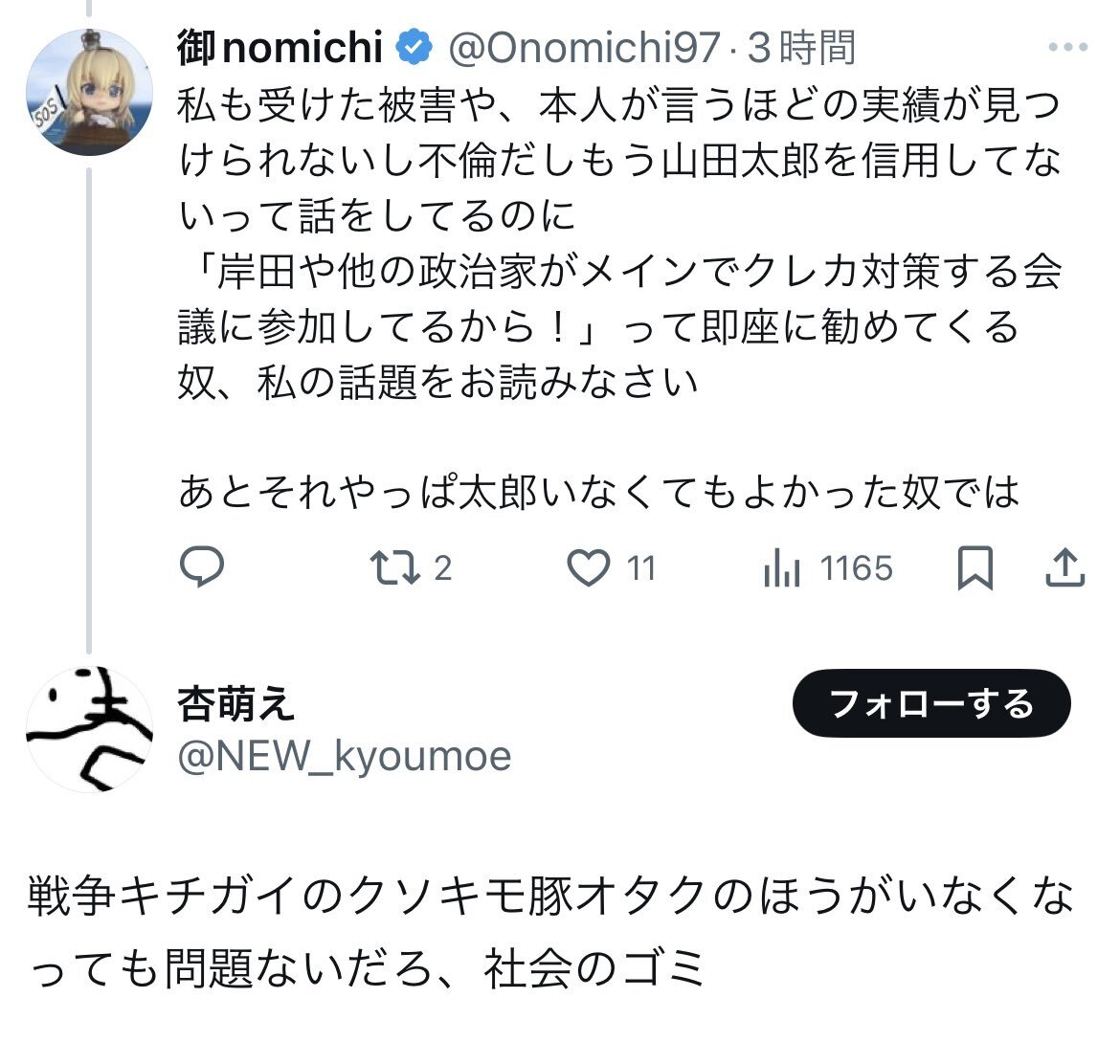The image size is (1120, 1064).
Task: Open the view analytics bar-chart icon
Action: tap(781, 568)
